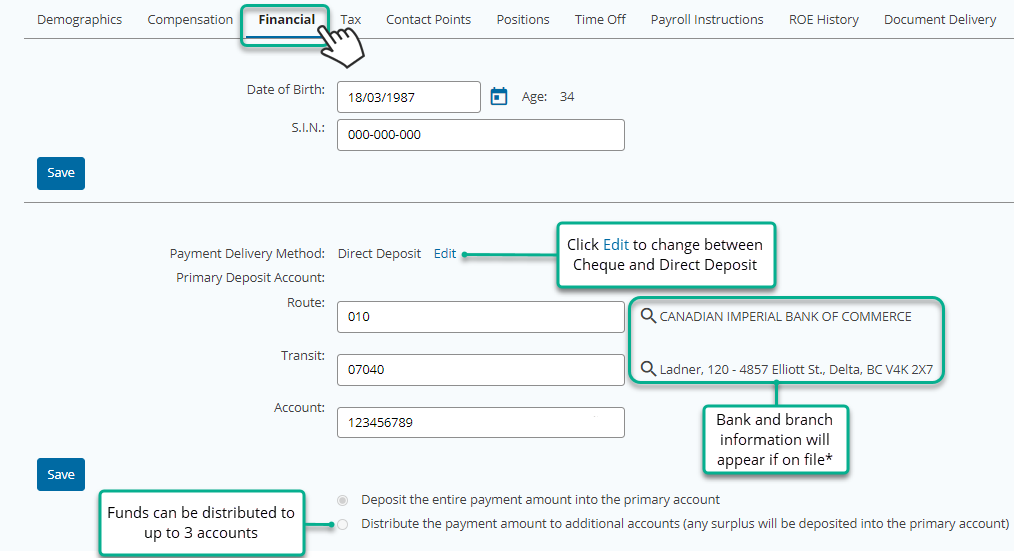Click the bank lookup magnifier beside CANADIAN IMPERIAL BANK
This screenshot has height=558, width=1014.
point(648,316)
